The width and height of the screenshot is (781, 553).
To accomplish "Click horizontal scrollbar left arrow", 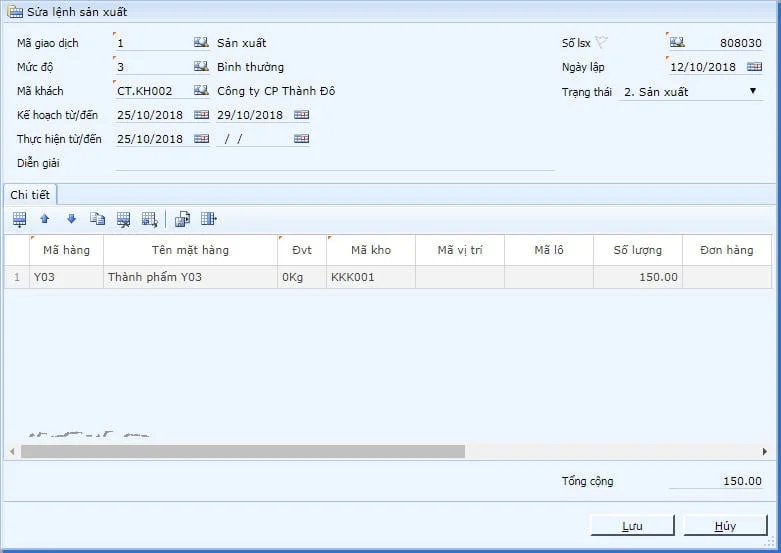I will pos(12,452).
